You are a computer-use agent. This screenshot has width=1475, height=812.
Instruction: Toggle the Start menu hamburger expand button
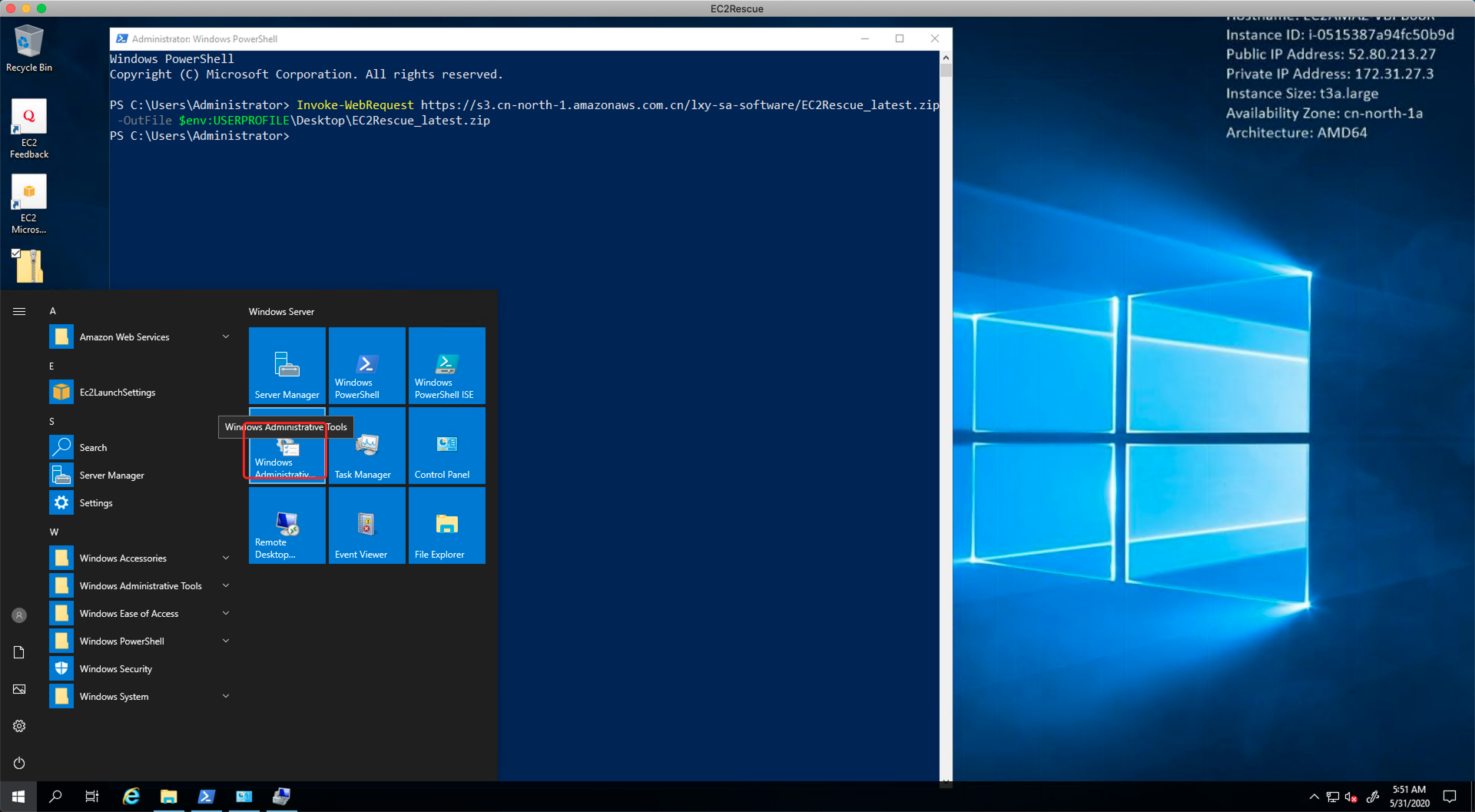click(19, 311)
